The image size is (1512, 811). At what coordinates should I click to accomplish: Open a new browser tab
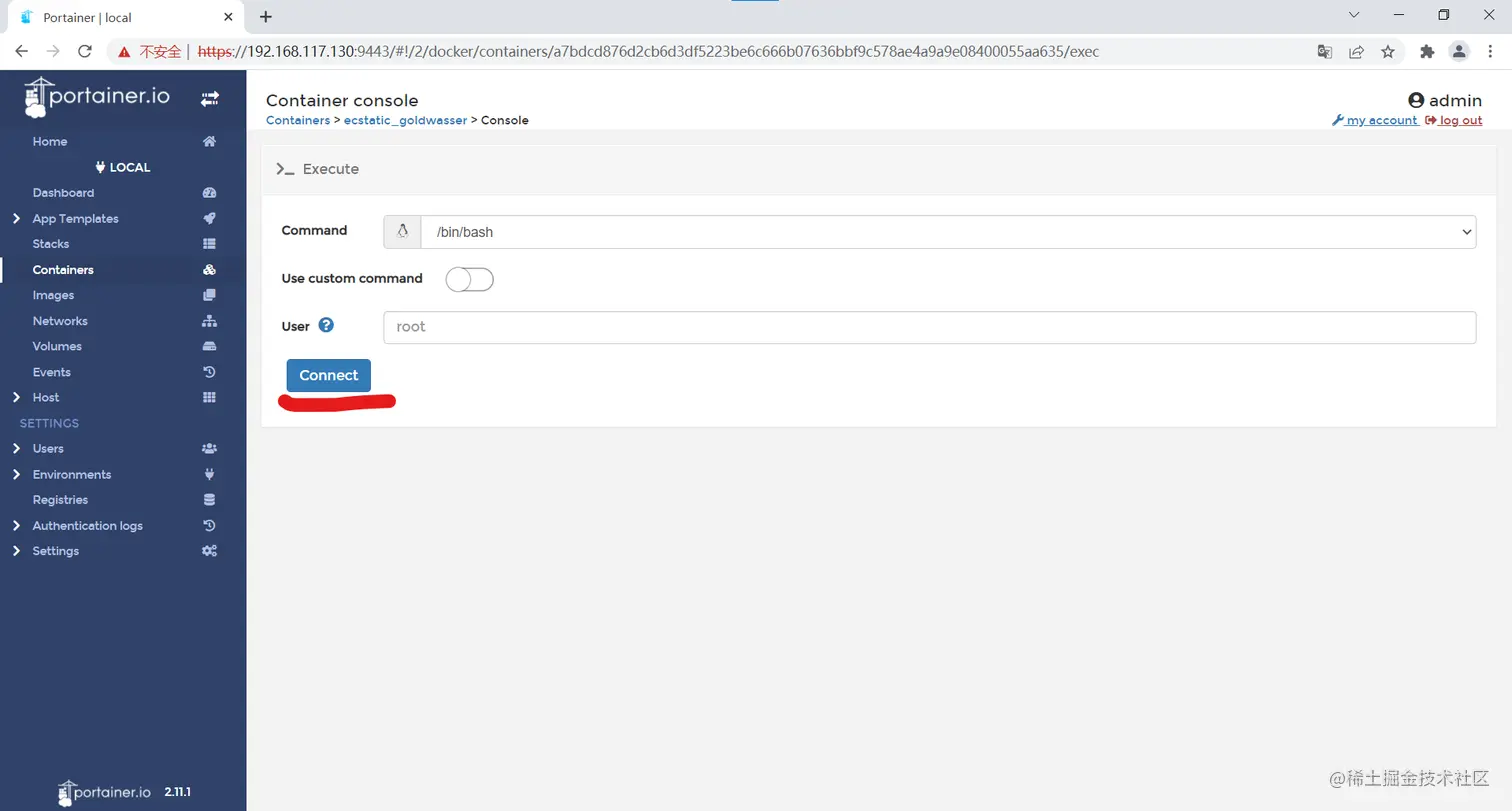click(266, 16)
